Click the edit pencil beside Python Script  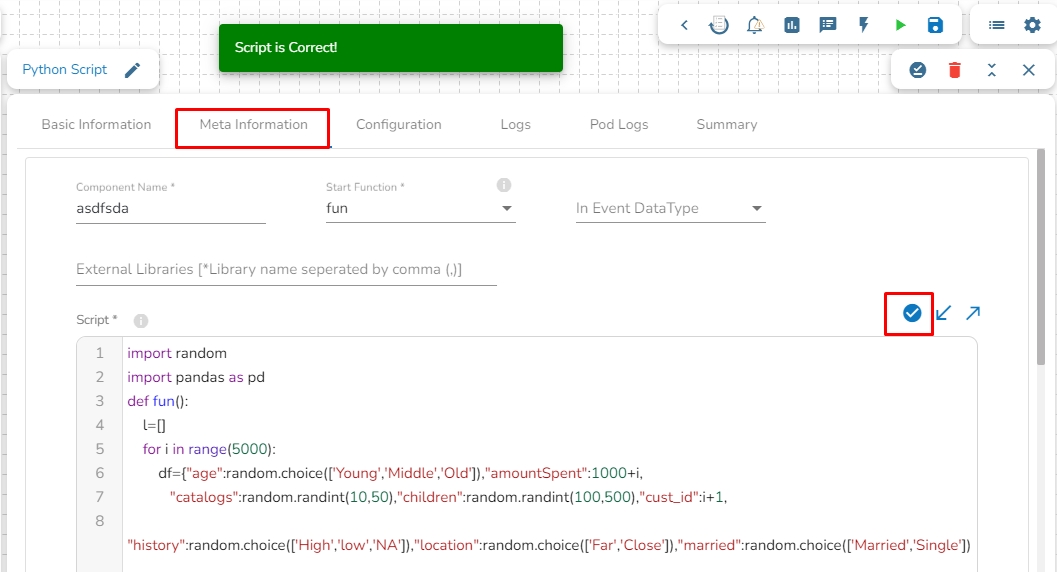tap(132, 70)
